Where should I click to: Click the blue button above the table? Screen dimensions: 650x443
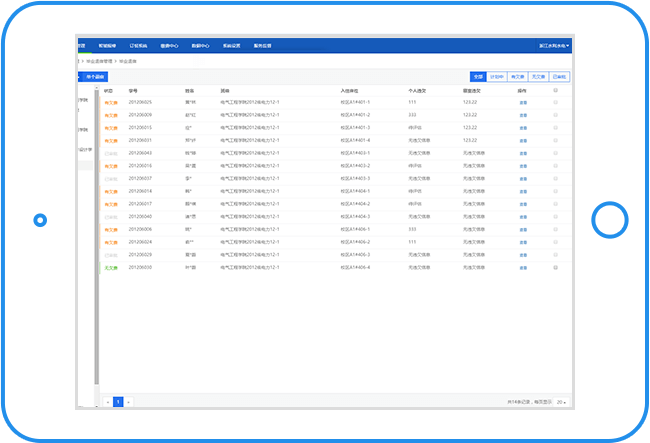(x=93, y=77)
